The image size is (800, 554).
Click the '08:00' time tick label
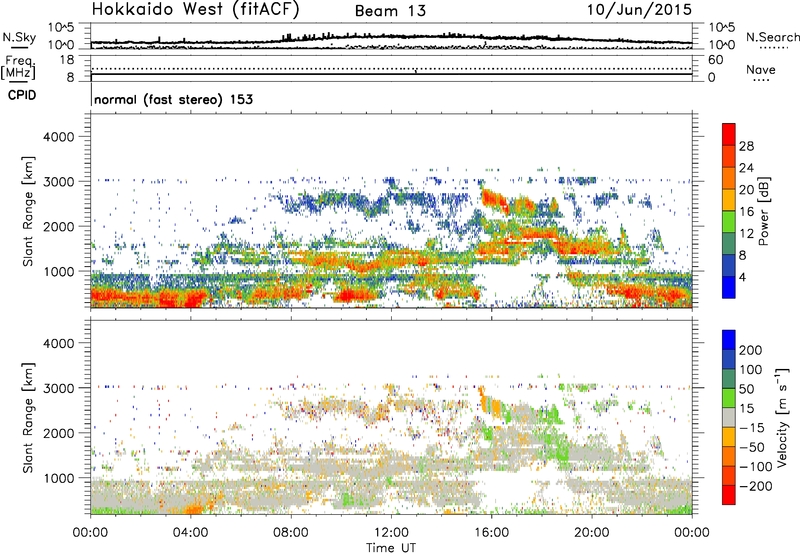pos(291,533)
